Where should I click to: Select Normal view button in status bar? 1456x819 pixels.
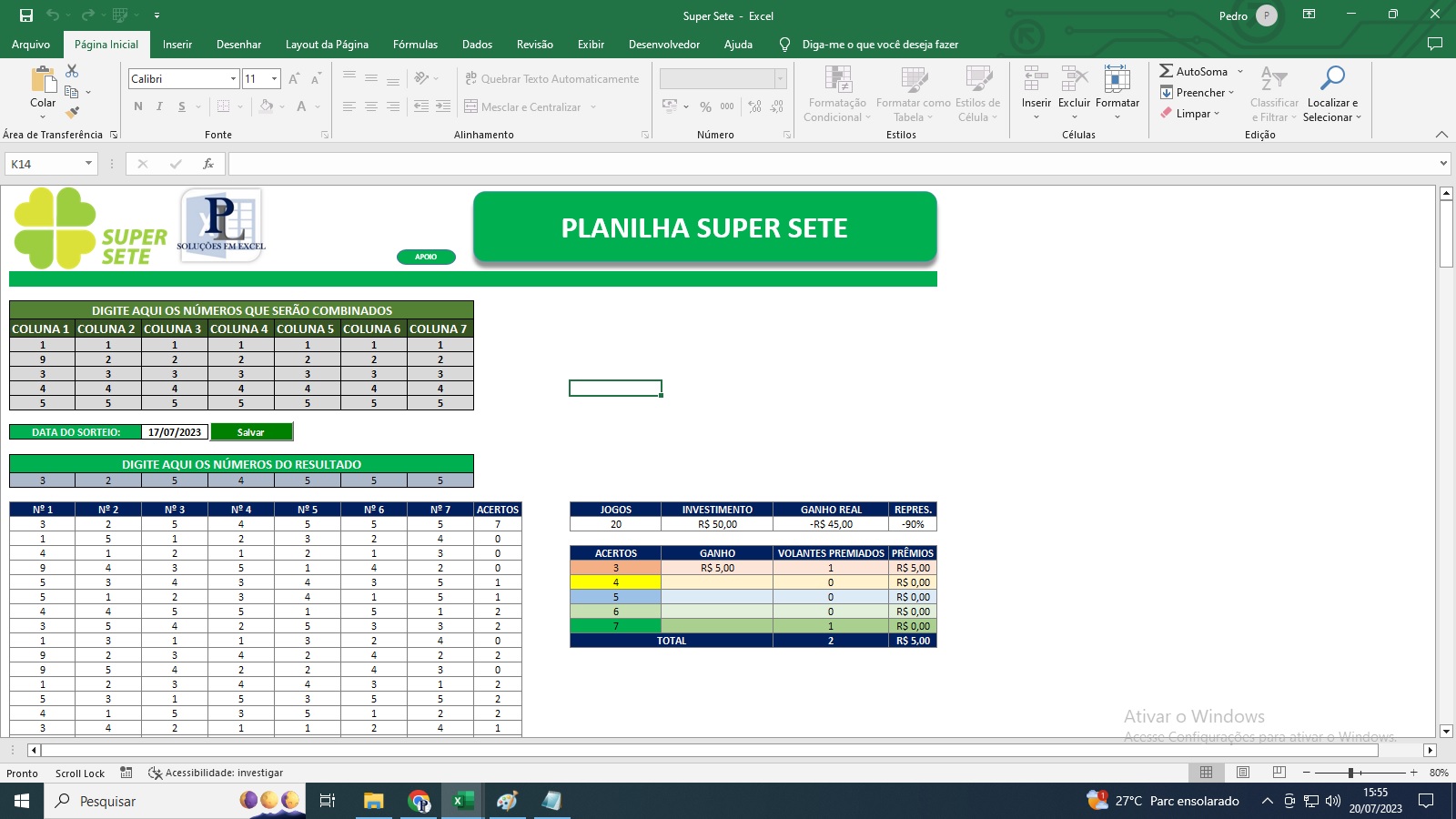[x=1206, y=773]
